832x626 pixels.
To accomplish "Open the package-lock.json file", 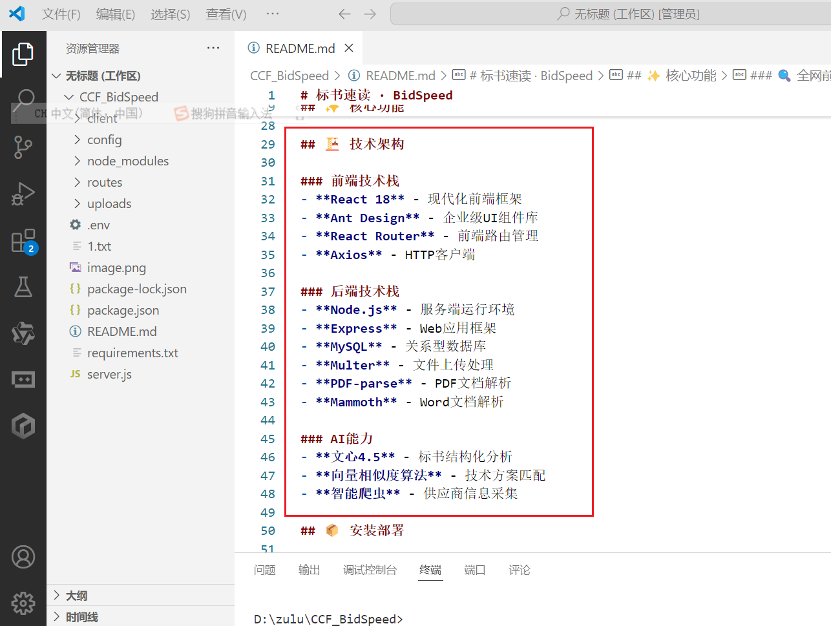I will [141, 289].
